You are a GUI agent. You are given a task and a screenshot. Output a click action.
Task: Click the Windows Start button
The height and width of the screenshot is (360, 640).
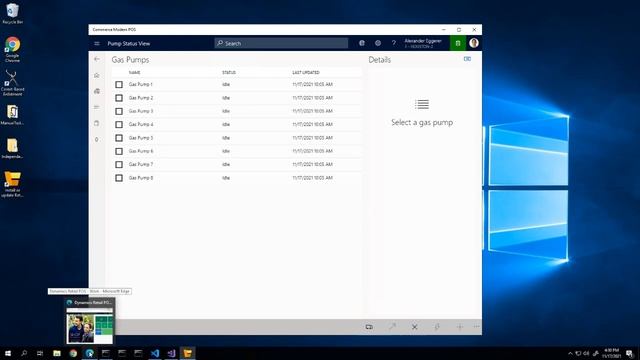click(x=8, y=353)
